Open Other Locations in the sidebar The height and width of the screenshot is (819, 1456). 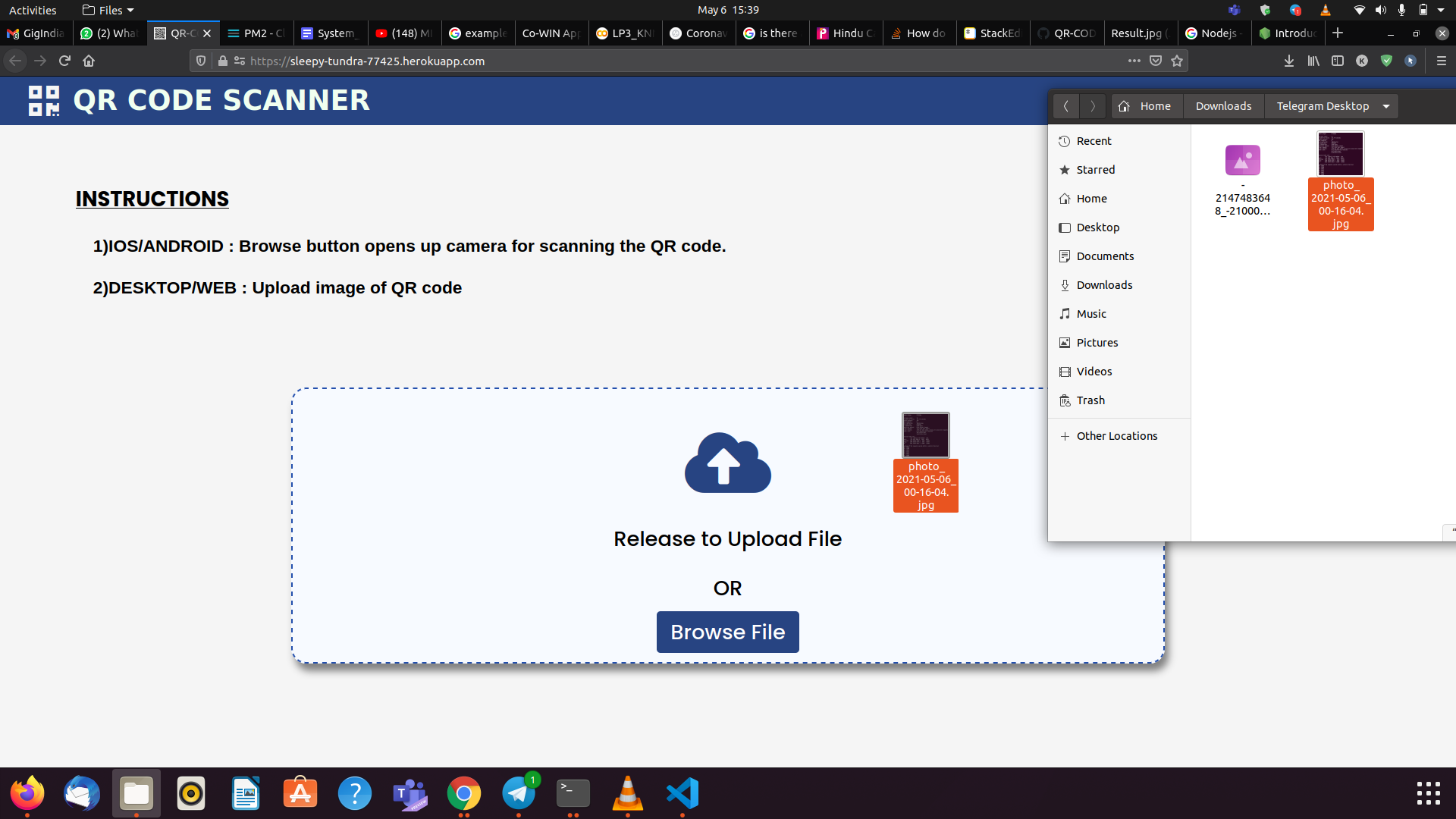click(x=1116, y=436)
